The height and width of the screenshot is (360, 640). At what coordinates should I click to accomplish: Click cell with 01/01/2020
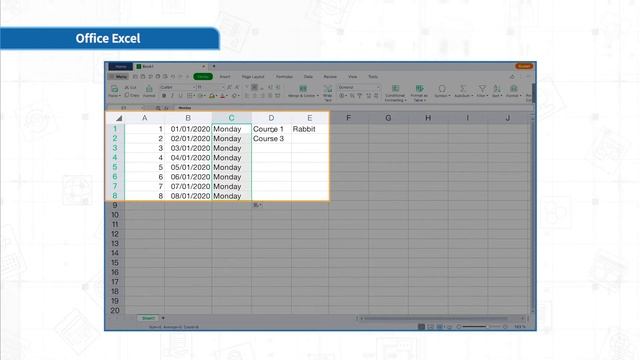tap(188, 129)
